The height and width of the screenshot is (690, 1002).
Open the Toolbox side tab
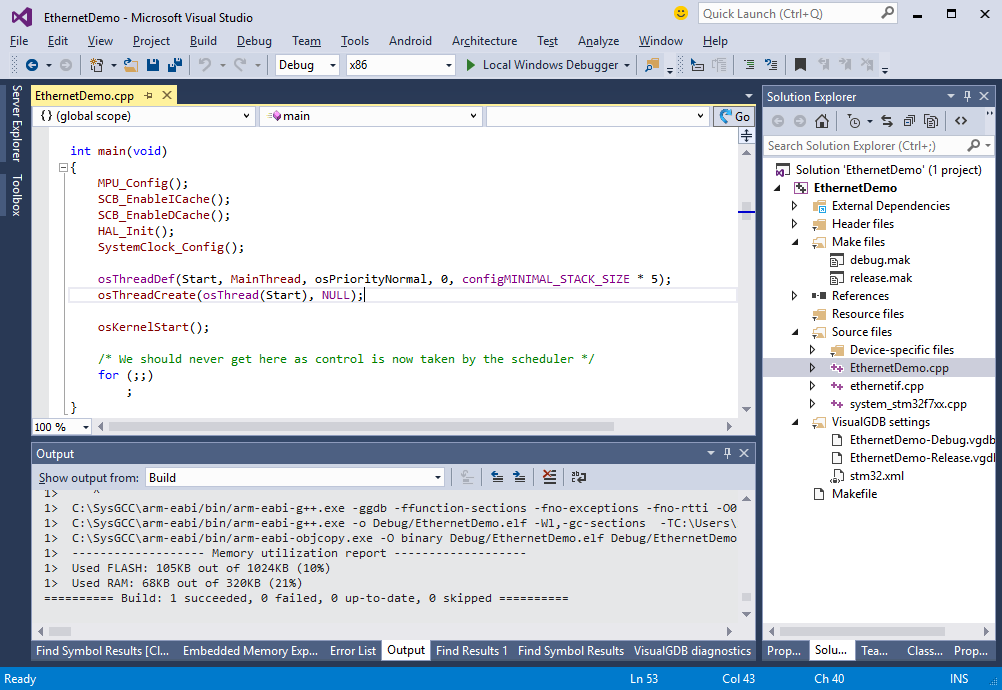click(x=17, y=195)
